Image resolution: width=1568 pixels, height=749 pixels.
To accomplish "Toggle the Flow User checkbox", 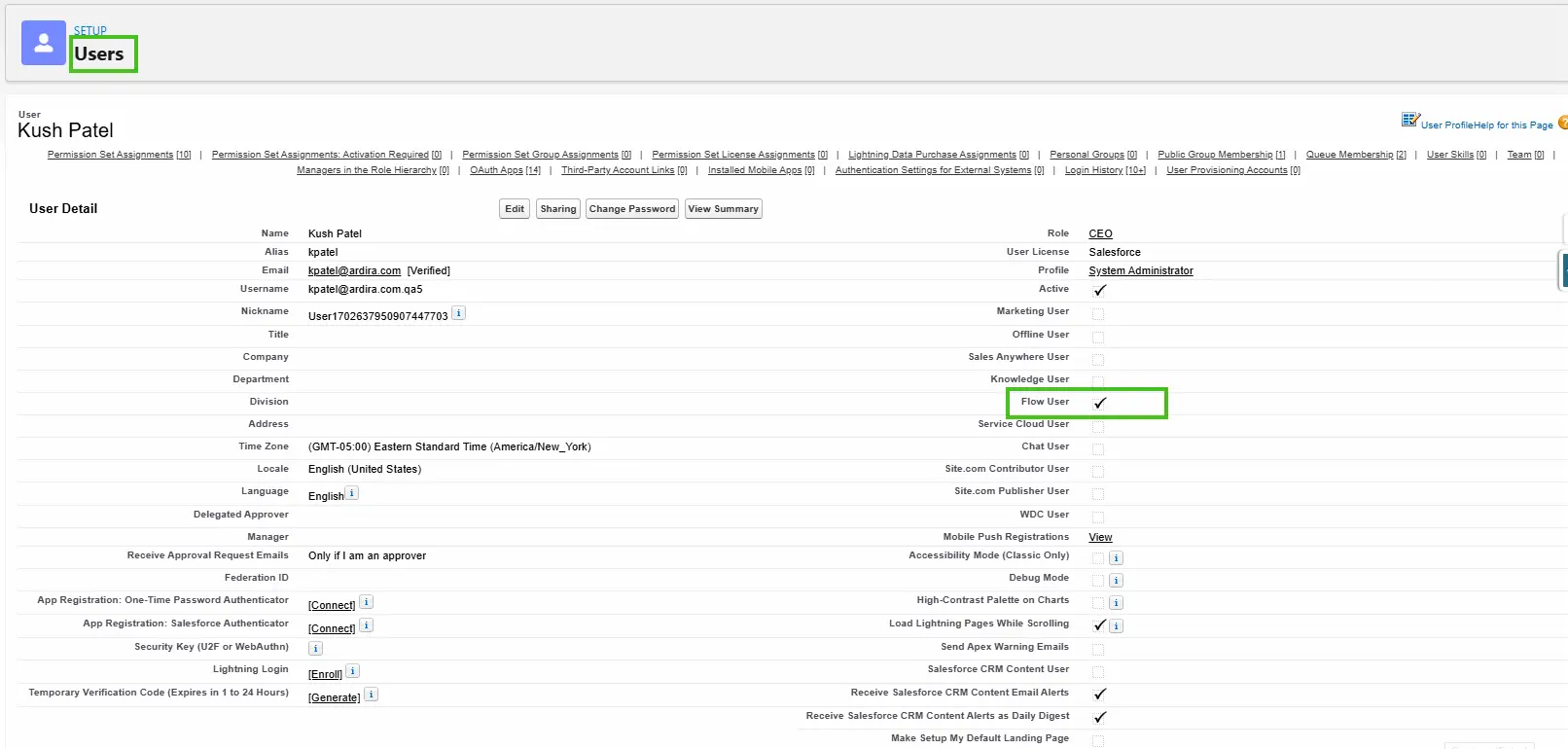I will coord(1099,403).
